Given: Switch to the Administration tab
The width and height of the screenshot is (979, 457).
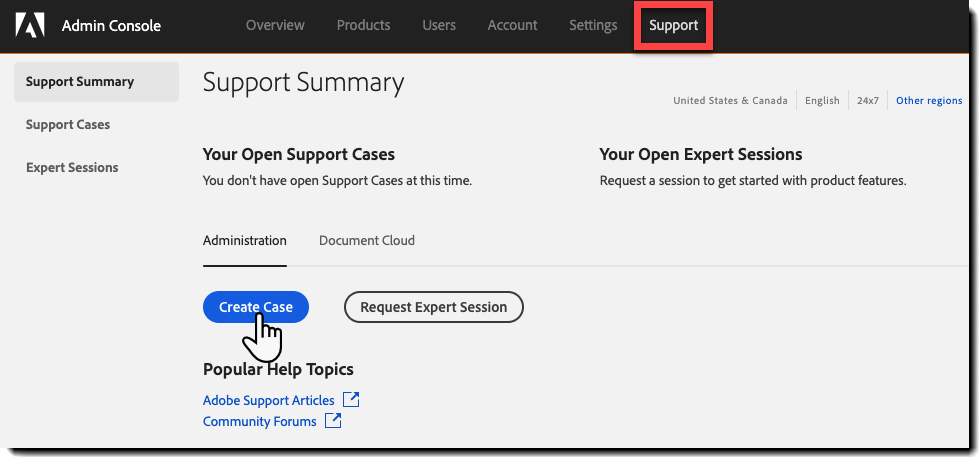Looking at the screenshot, I should click(x=245, y=241).
